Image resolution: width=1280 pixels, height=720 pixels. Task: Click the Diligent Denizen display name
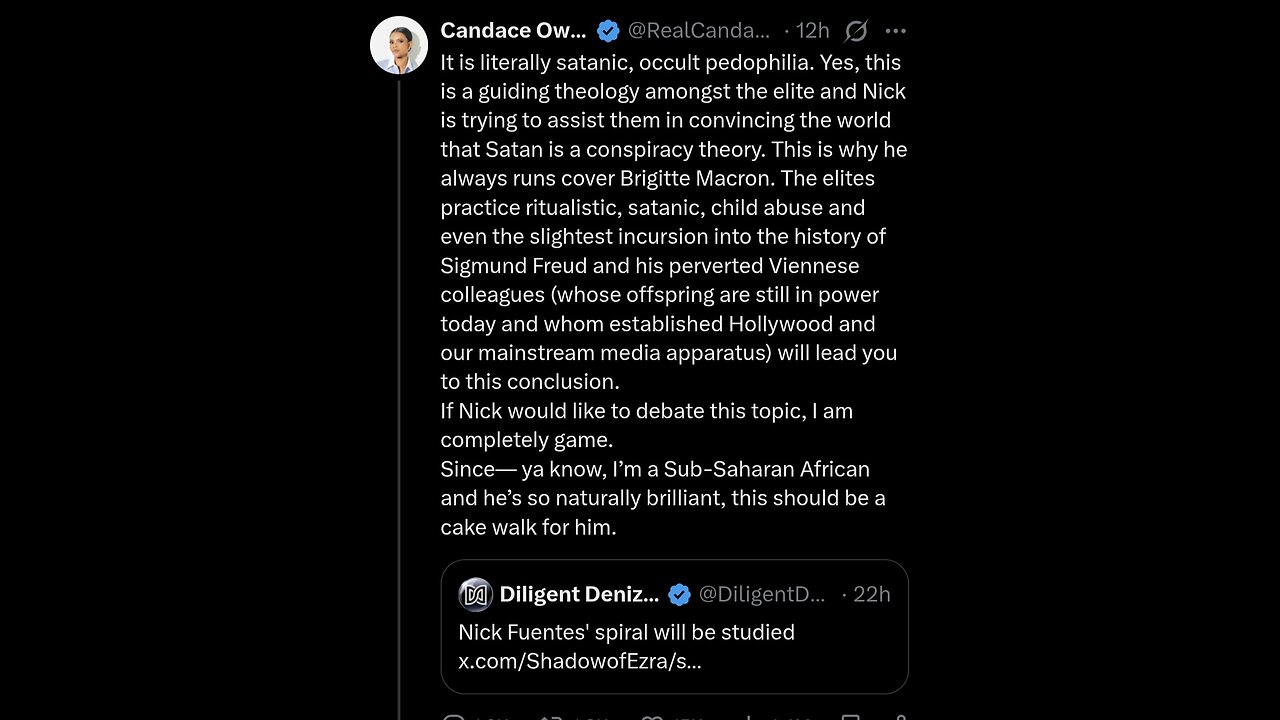click(x=578, y=594)
